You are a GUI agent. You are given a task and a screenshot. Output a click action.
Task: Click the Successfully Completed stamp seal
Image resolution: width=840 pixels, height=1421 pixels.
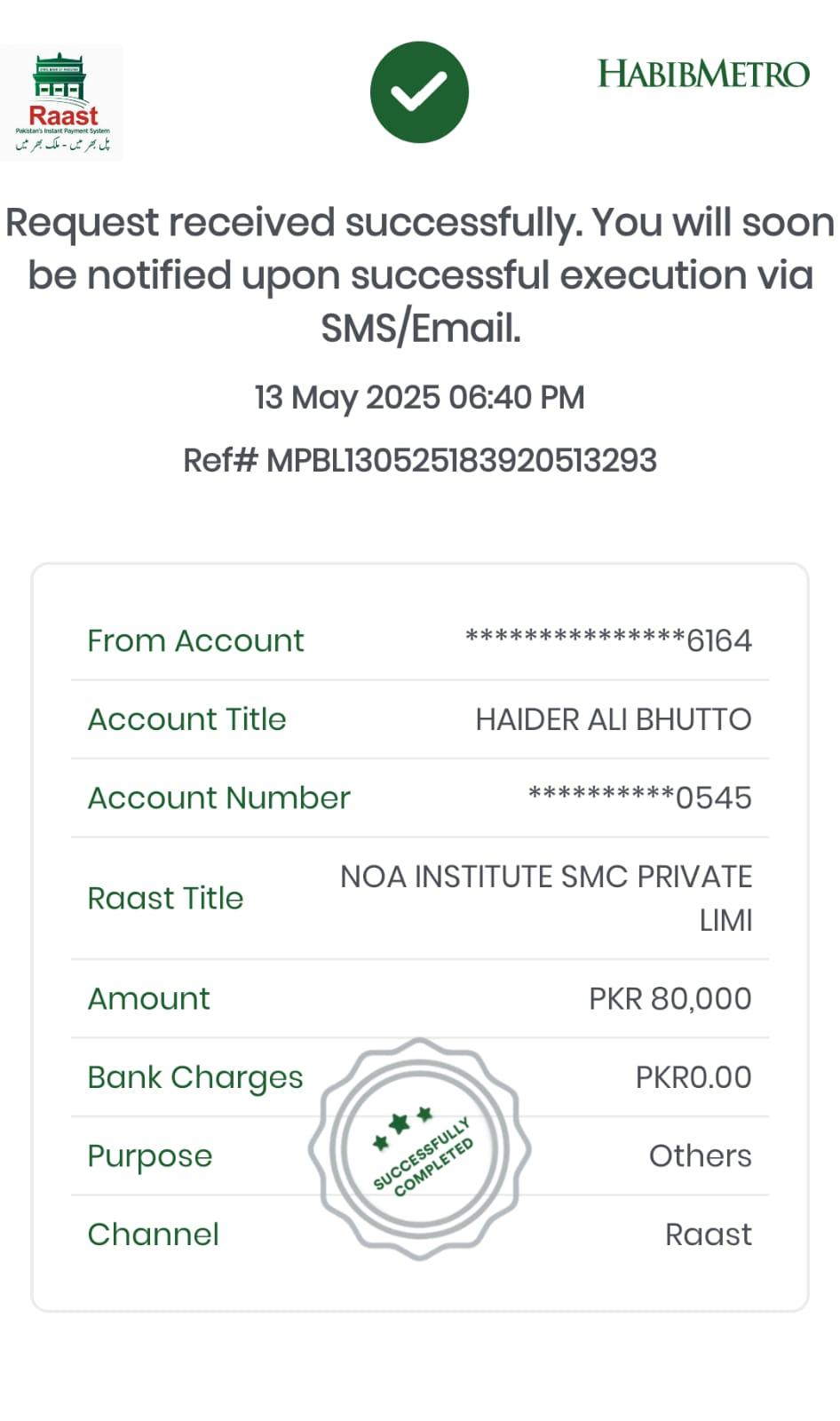(x=420, y=1149)
